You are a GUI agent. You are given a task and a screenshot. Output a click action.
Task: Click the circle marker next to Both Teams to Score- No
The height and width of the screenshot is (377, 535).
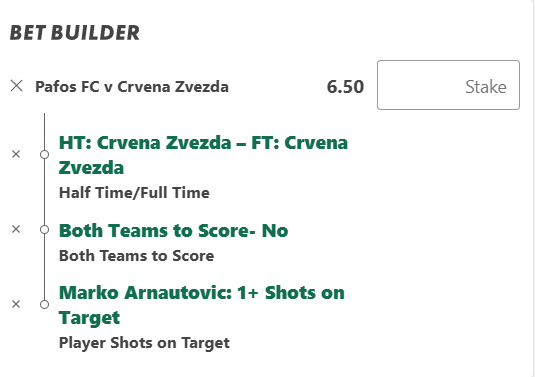point(44,230)
